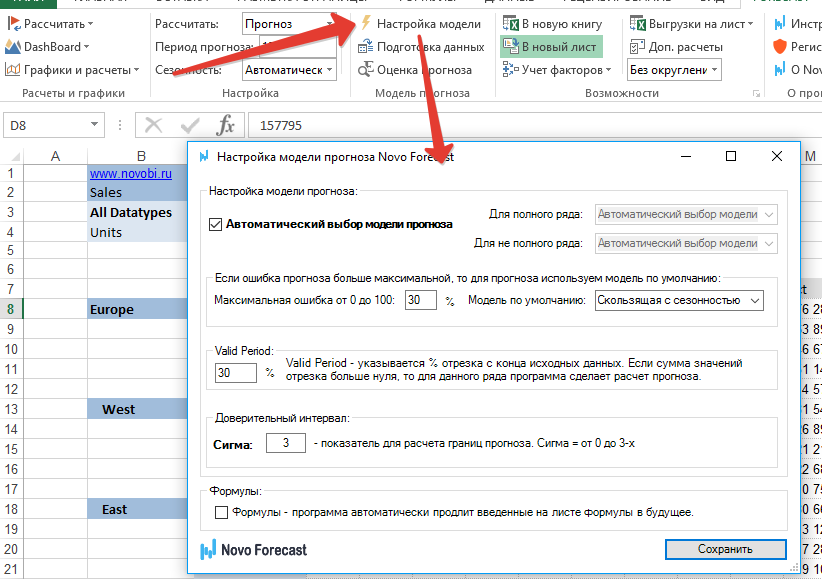Click the Максимальная ошибка input field

click(x=420, y=300)
